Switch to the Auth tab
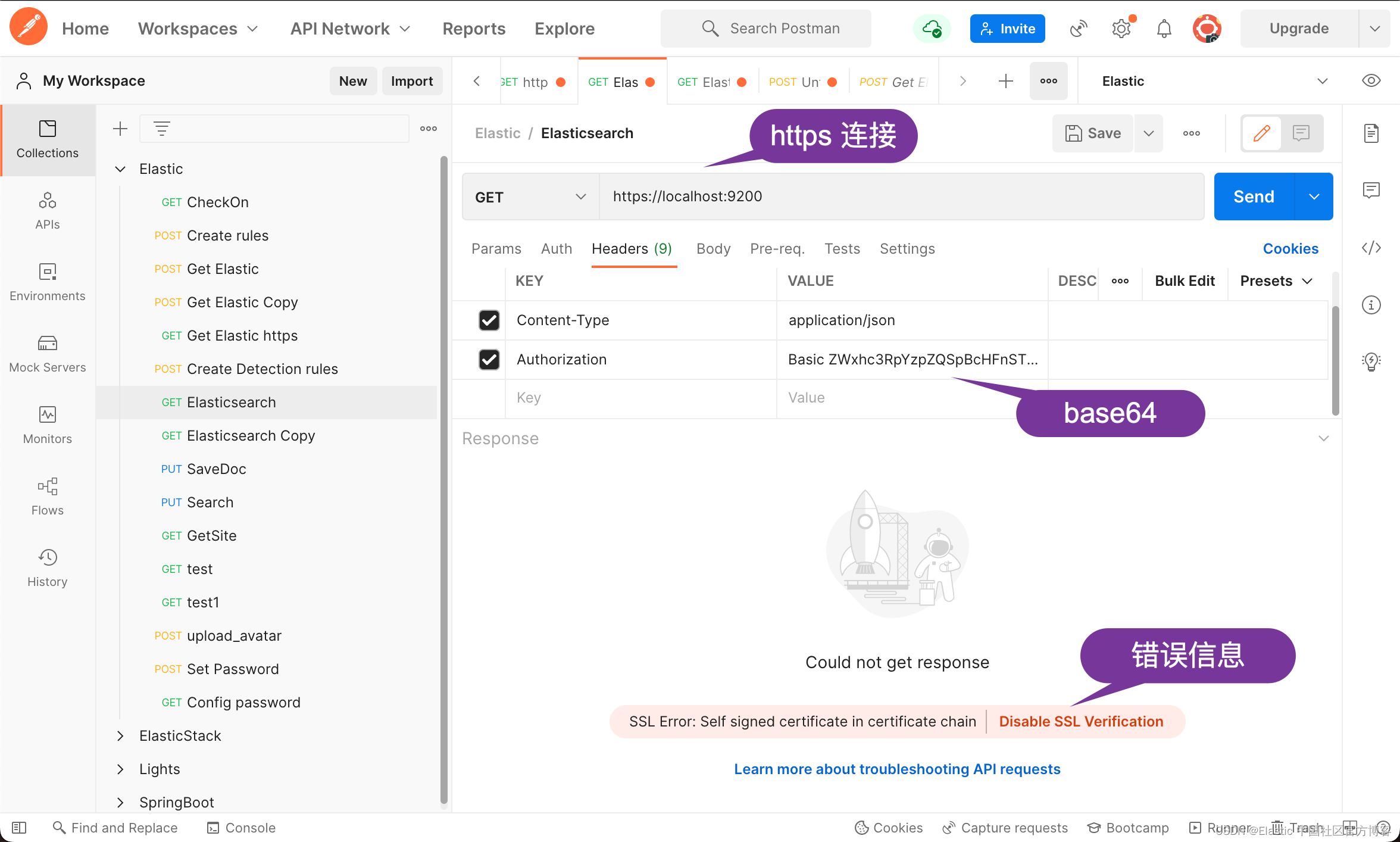The image size is (1400, 842). click(555, 248)
